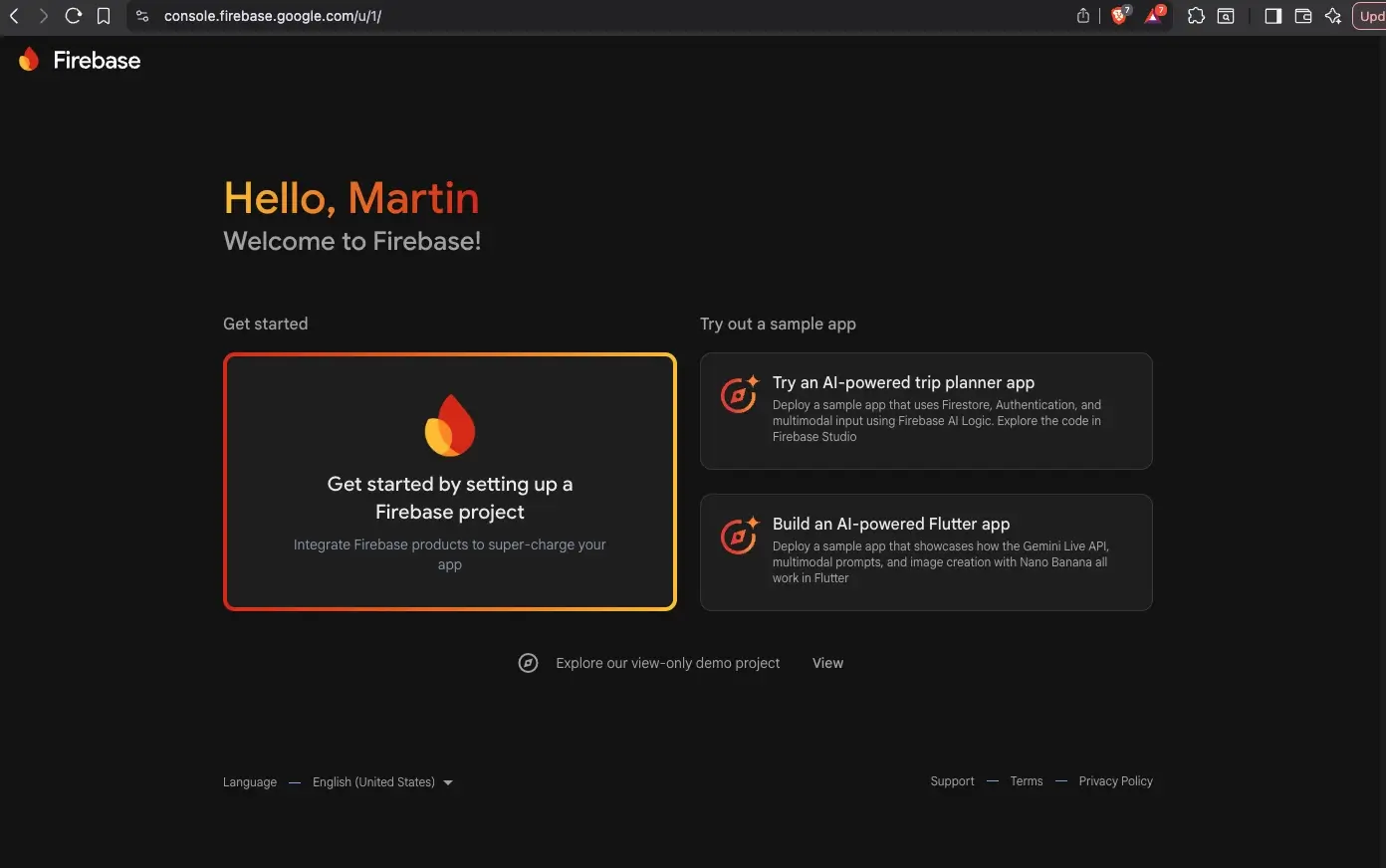Open Brave Rewards triangle icon
The height and width of the screenshot is (868, 1386).
click(1153, 16)
